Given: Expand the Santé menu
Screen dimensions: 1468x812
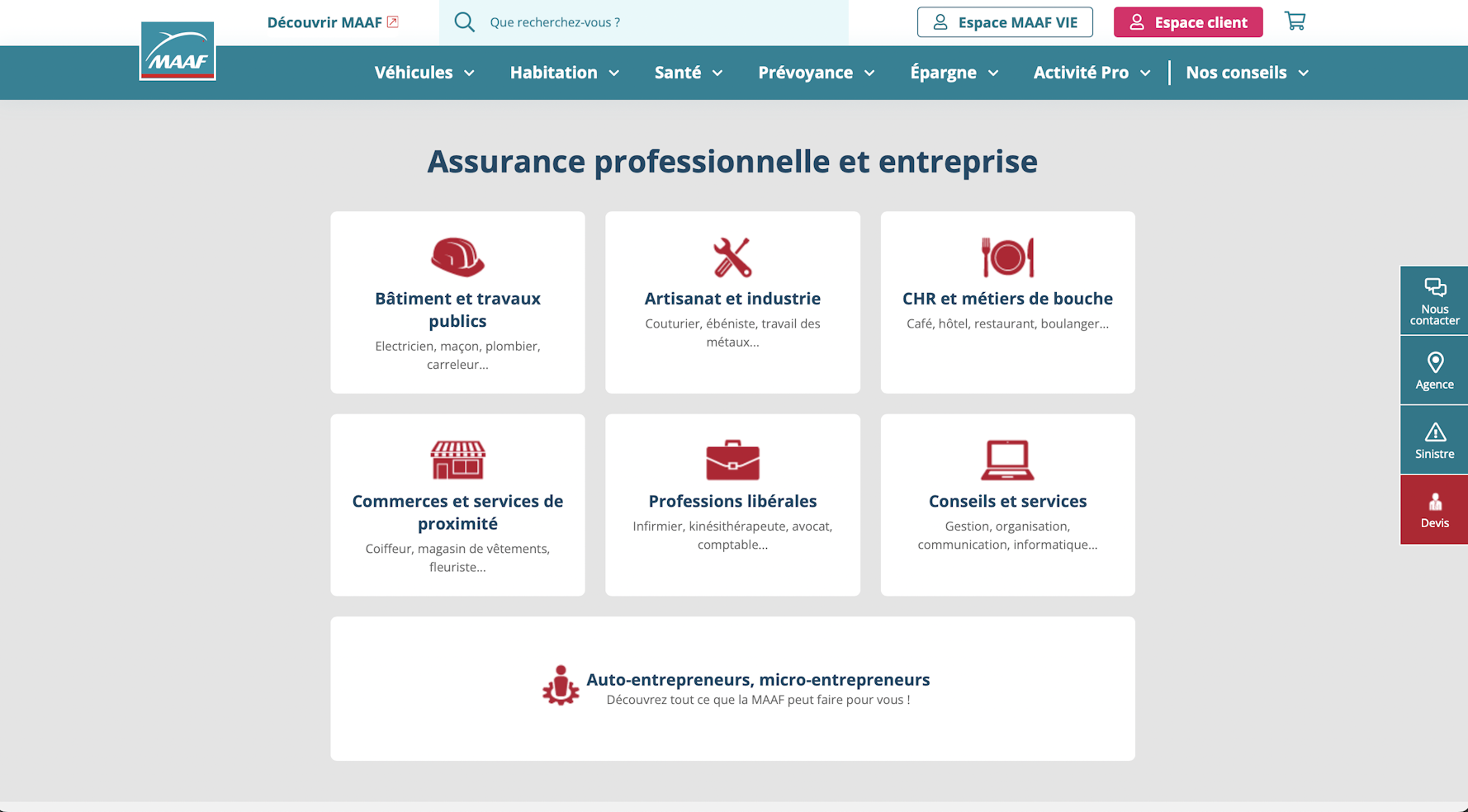Looking at the screenshot, I should pos(689,73).
